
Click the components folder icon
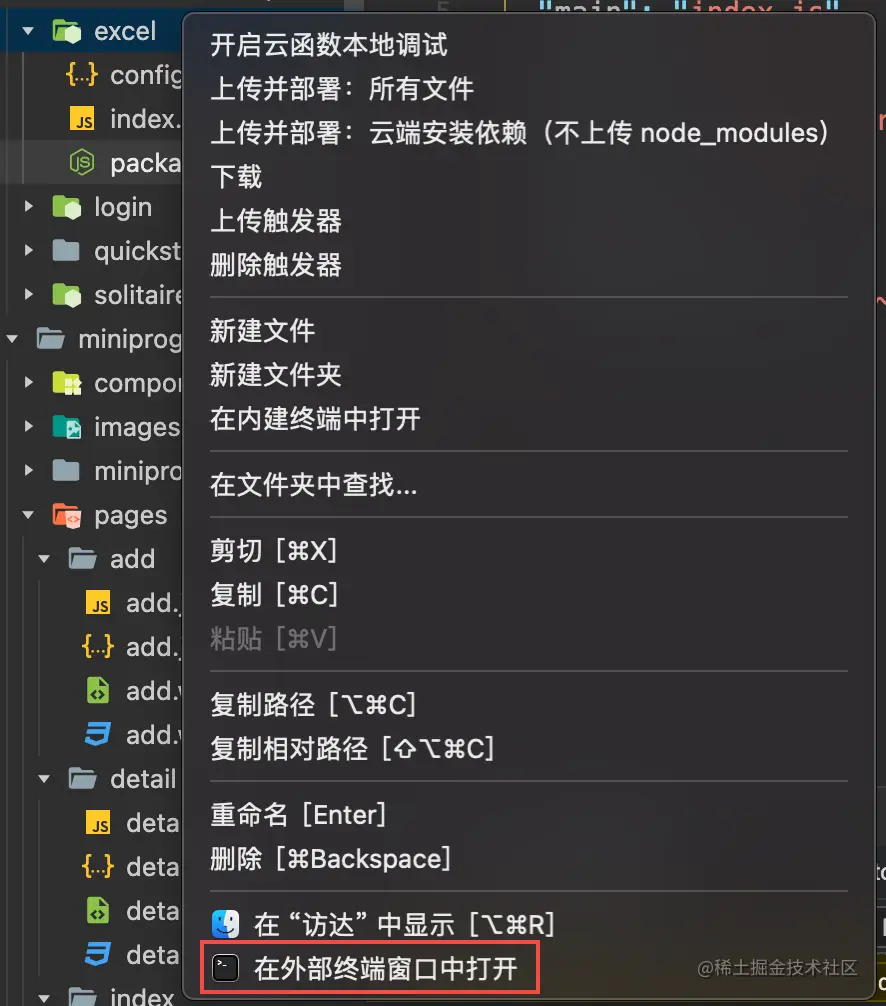tap(67, 383)
